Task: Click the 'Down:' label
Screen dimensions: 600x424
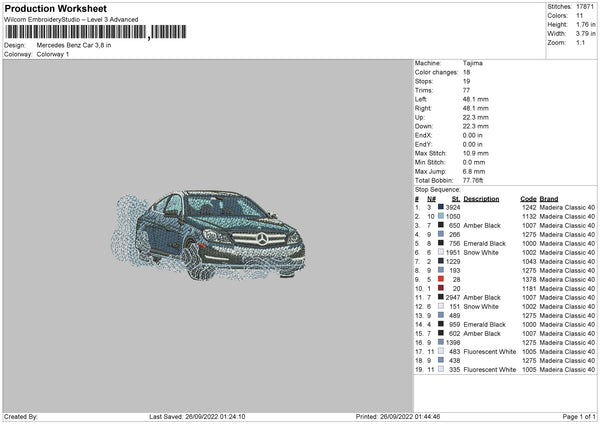Action: click(x=424, y=126)
